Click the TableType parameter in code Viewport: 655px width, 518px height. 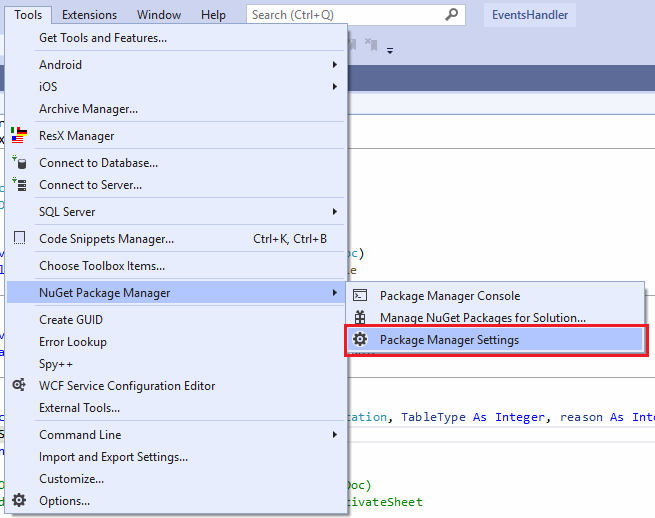pos(433,416)
